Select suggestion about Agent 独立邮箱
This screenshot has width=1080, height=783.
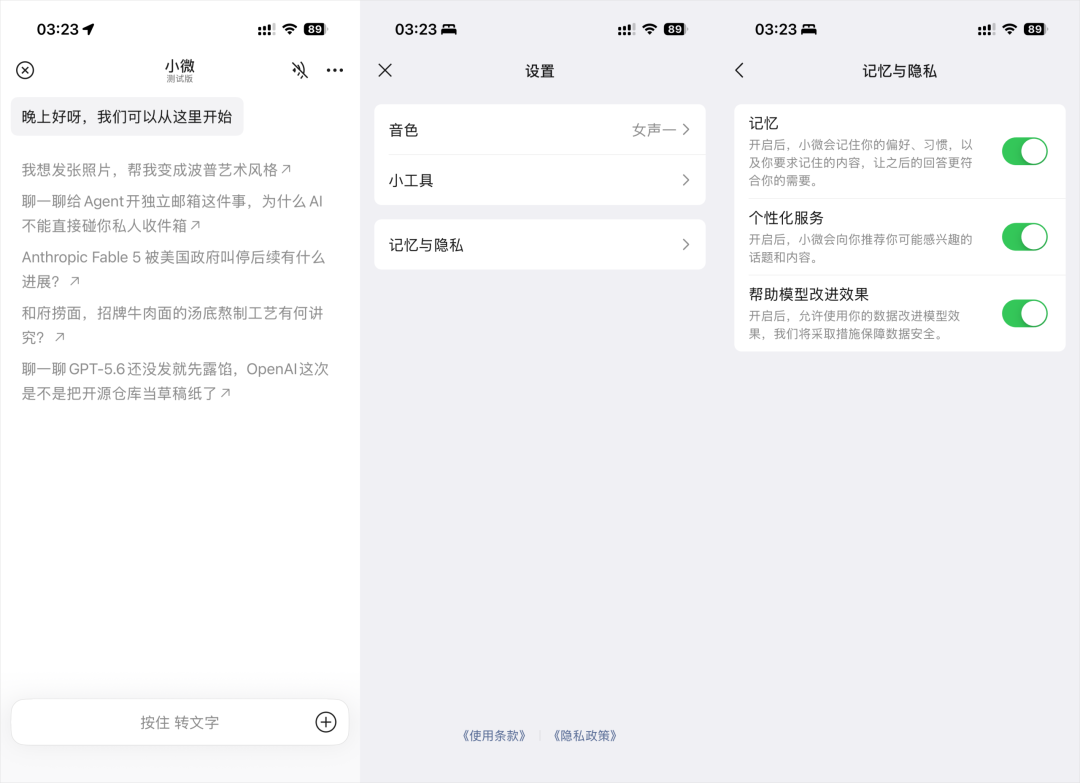pos(172,213)
